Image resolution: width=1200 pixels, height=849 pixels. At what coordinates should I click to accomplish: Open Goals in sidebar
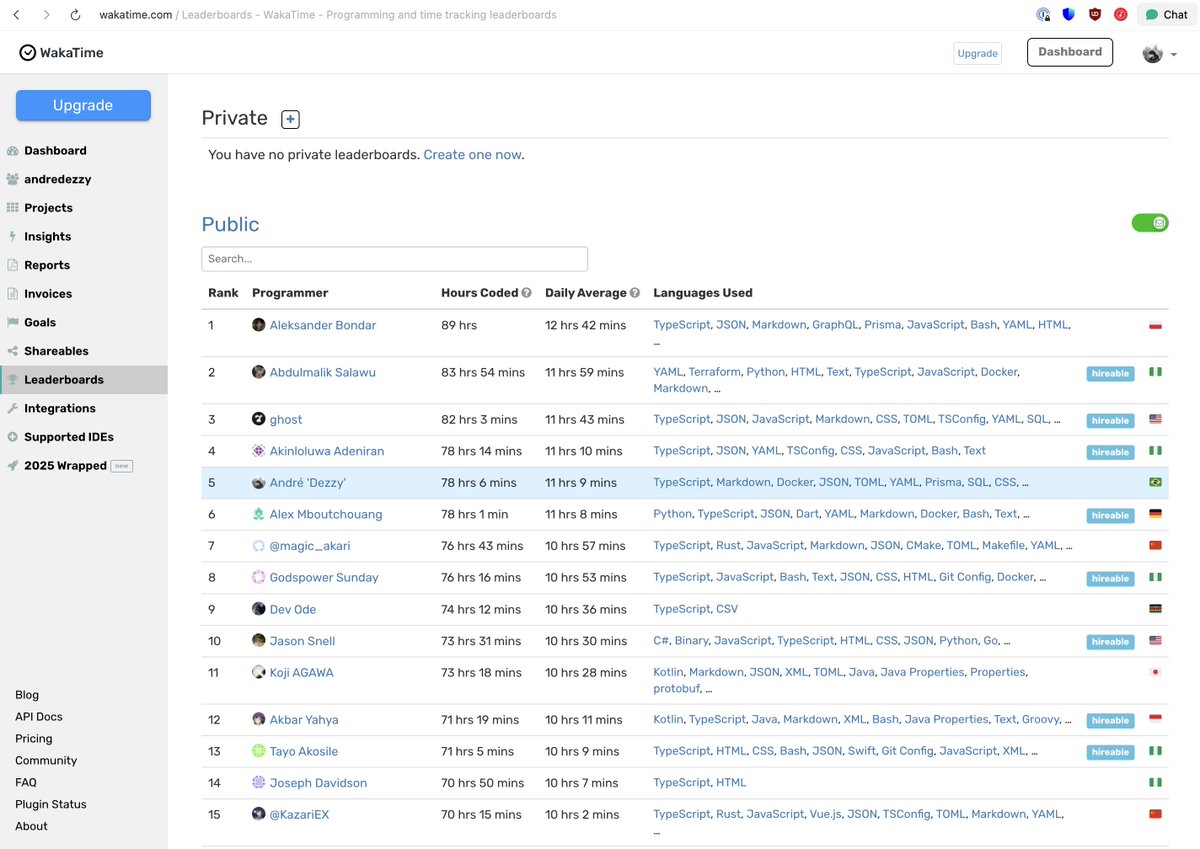point(40,322)
